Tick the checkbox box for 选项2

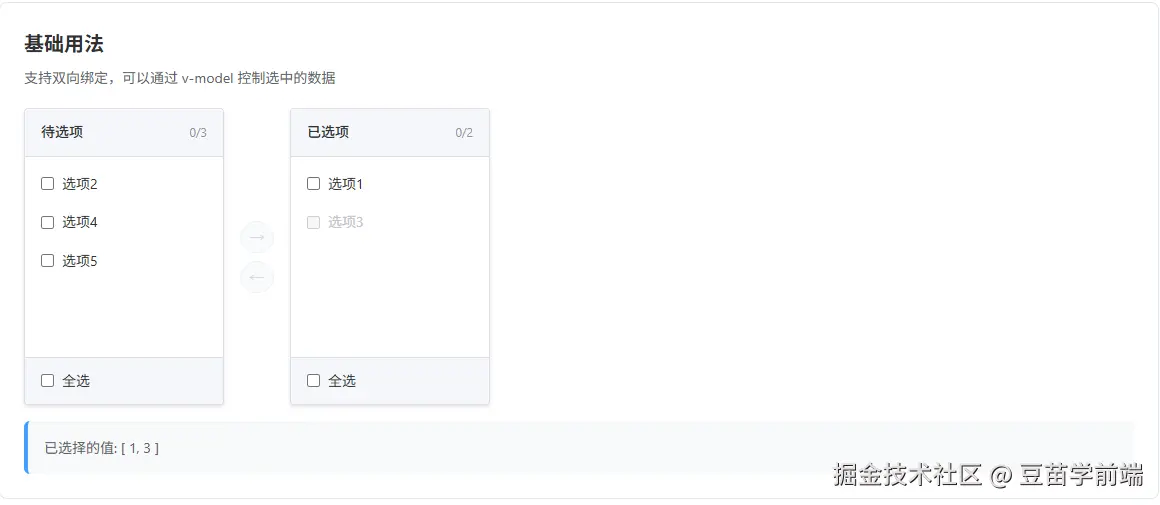pyautogui.click(x=47, y=183)
